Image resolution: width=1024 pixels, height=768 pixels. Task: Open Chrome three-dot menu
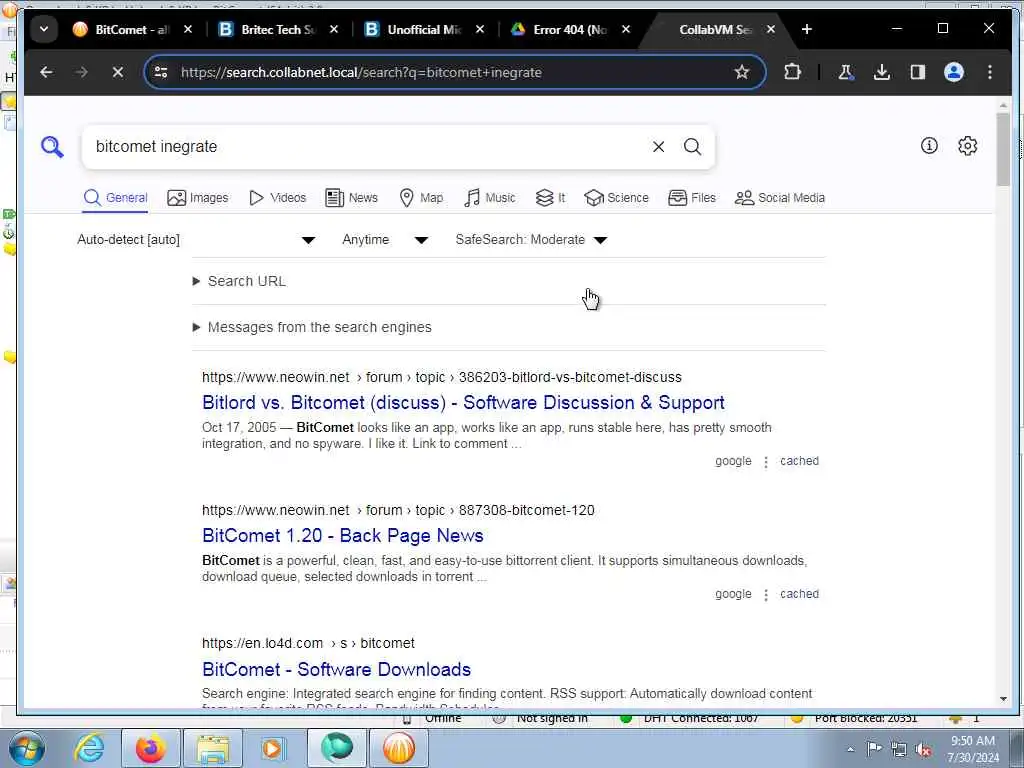[x=990, y=72]
